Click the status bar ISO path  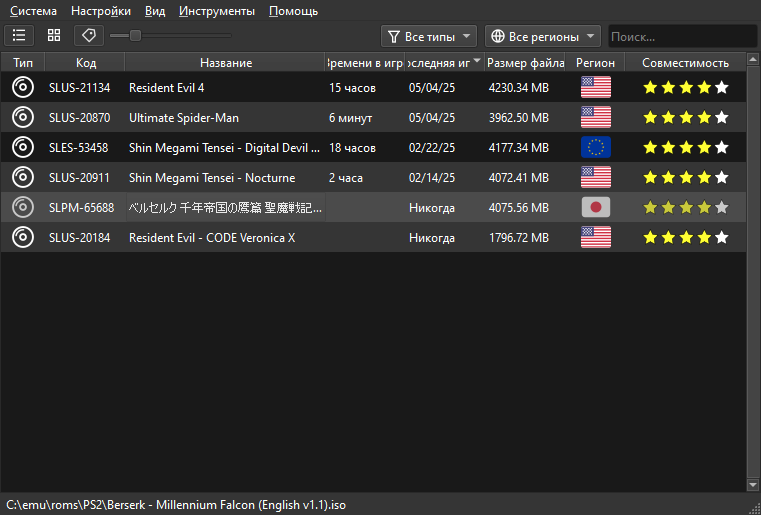tap(176, 505)
